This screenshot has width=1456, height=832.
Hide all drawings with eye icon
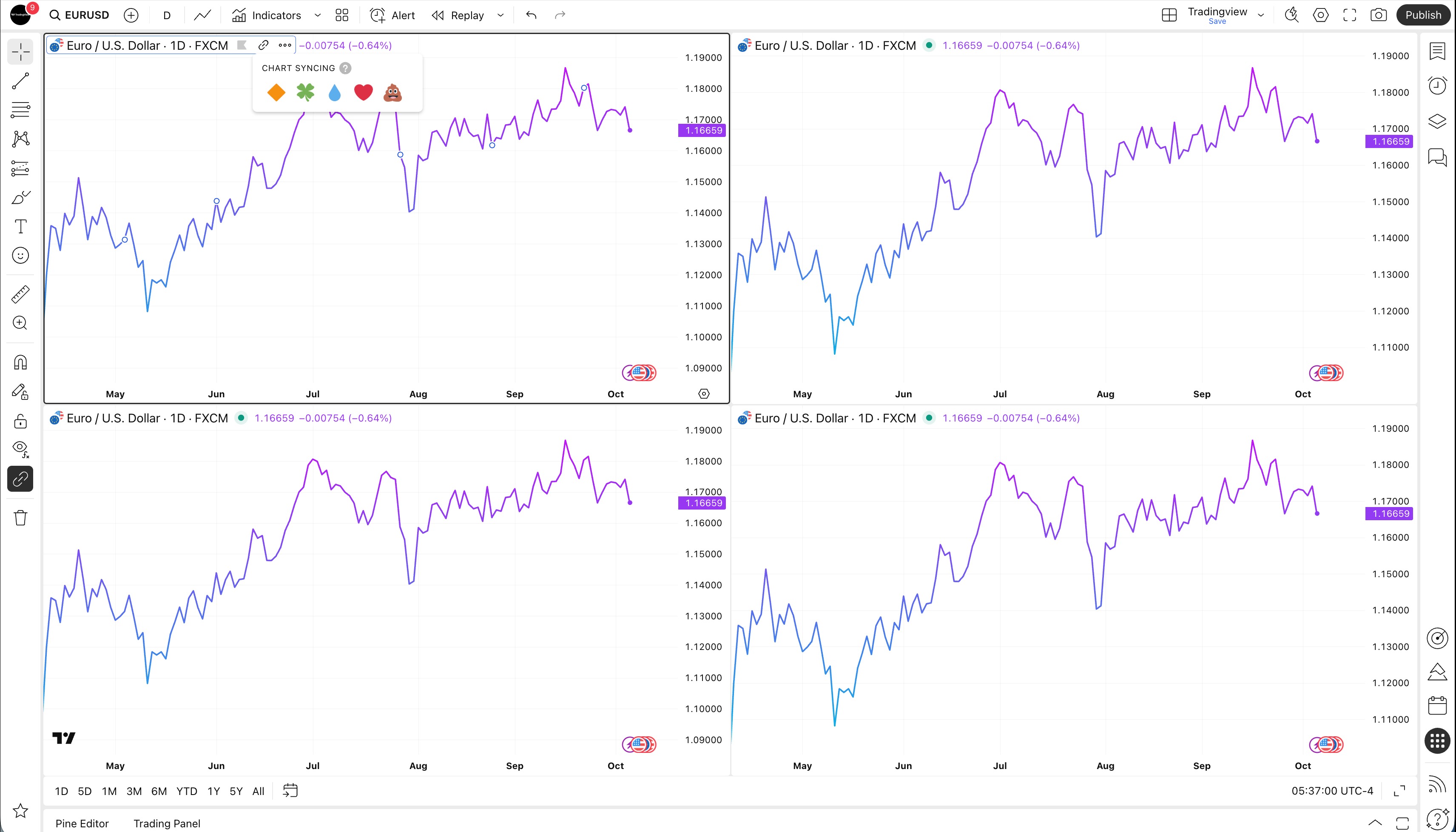[x=20, y=449]
